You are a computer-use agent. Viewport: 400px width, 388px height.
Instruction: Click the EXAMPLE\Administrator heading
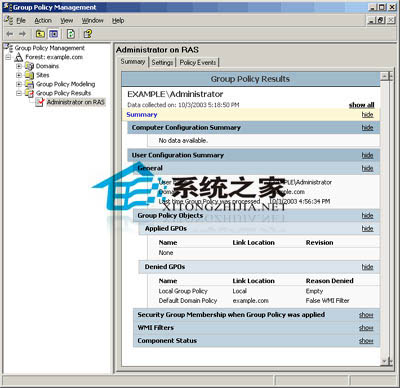tap(175, 94)
